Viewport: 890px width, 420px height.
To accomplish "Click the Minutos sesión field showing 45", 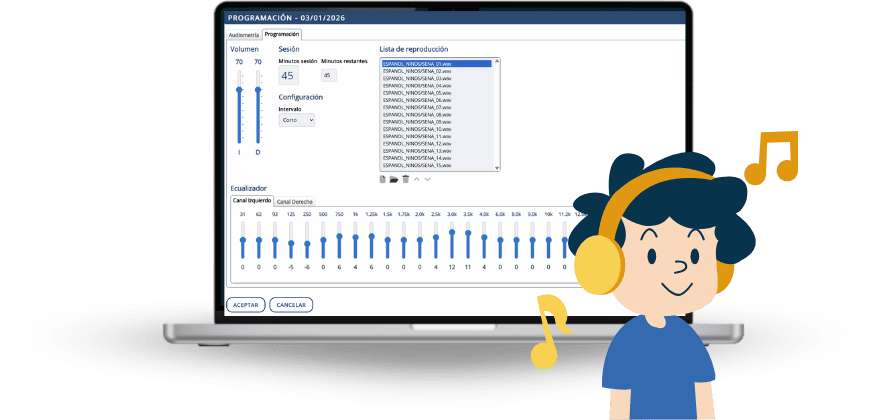I will coord(288,75).
